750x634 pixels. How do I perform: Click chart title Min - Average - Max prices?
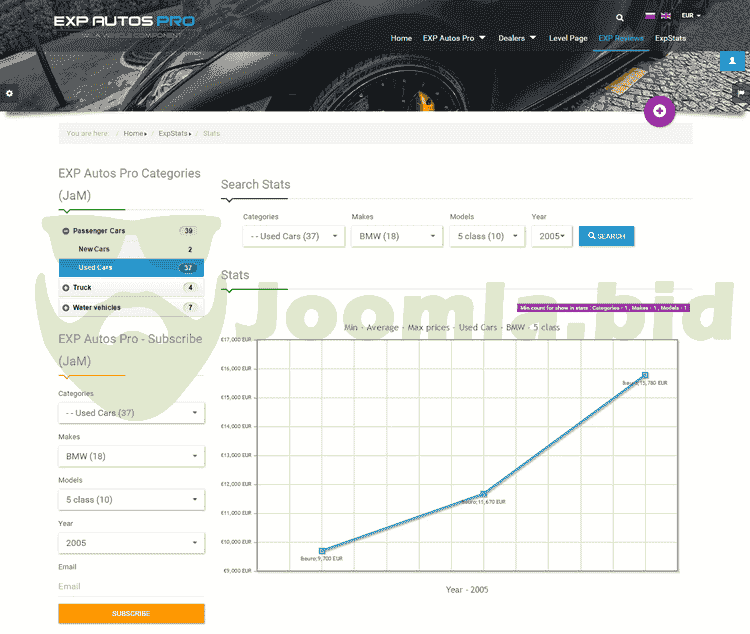pos(452,328)
